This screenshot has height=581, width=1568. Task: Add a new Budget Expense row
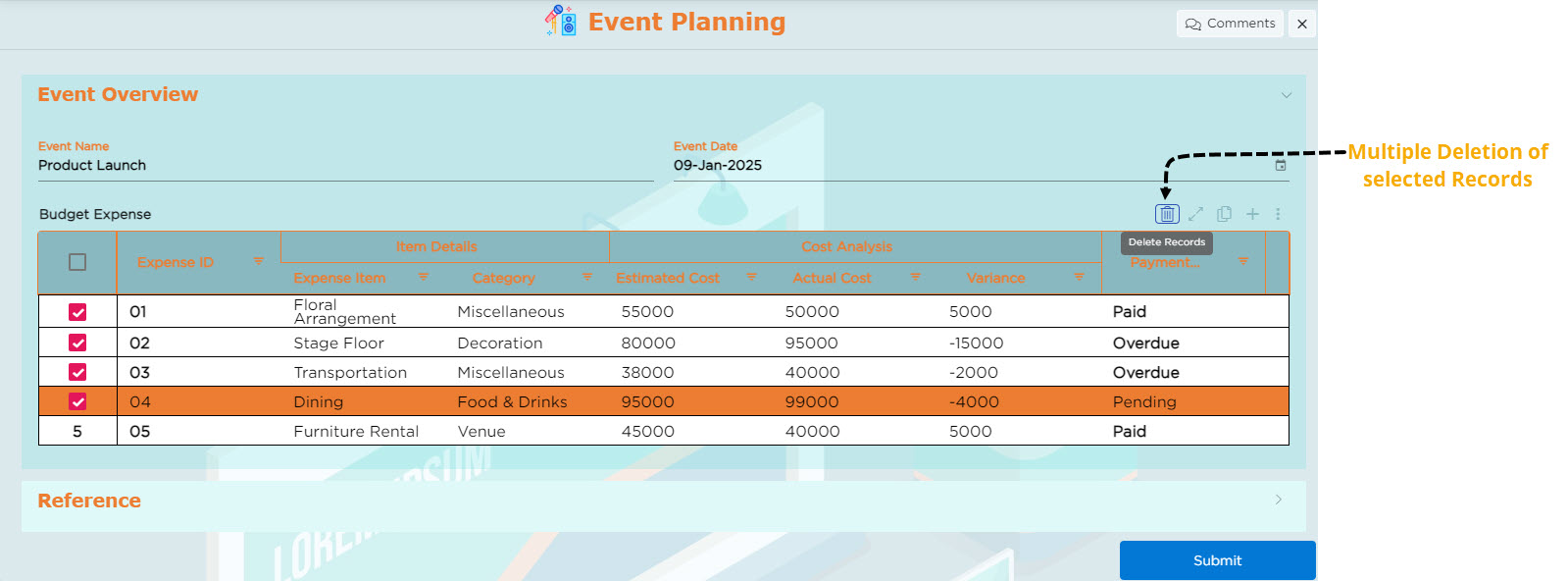pyautogui.click(x=1252, y=214)
